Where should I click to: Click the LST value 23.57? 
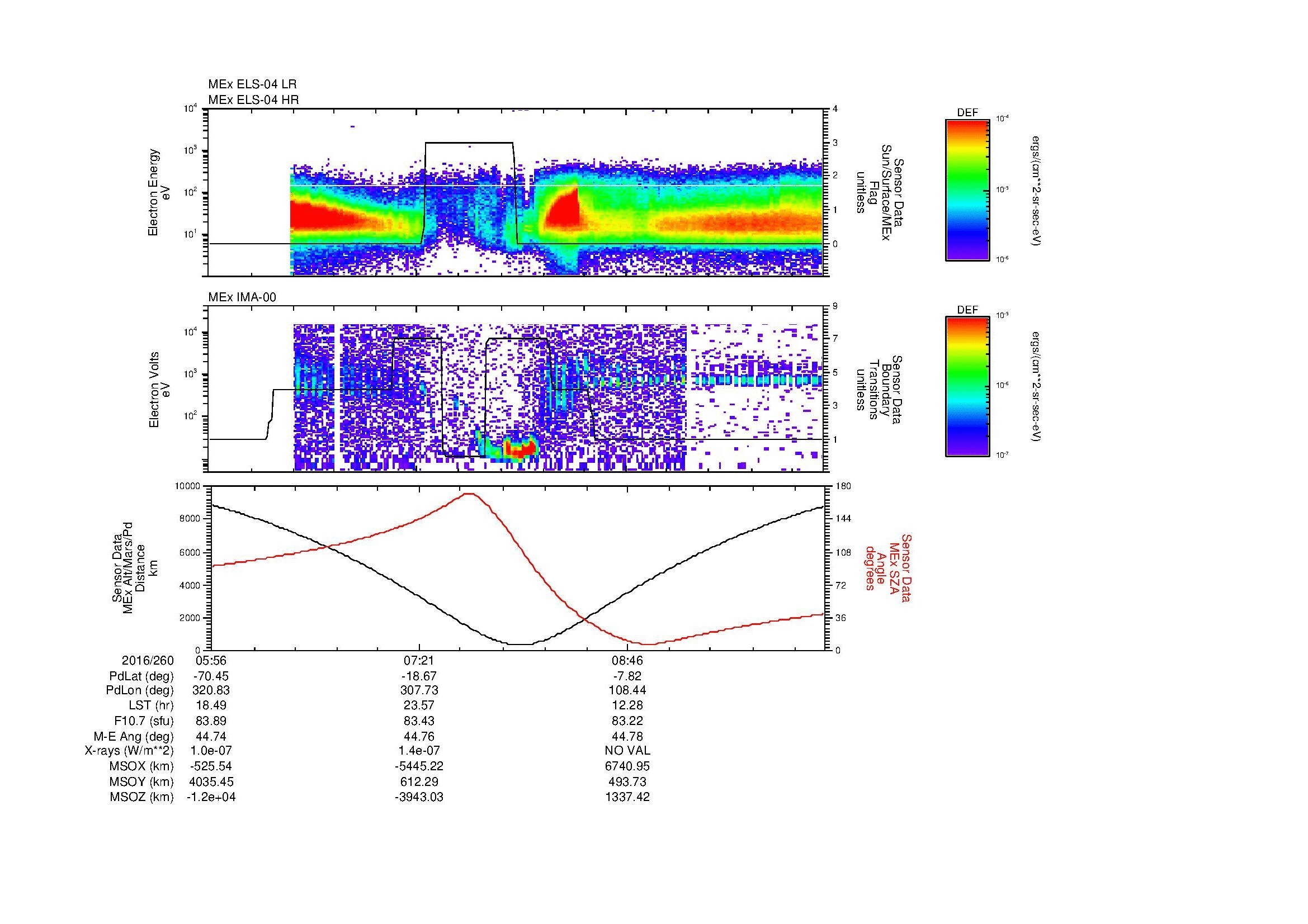pos(419,705)
